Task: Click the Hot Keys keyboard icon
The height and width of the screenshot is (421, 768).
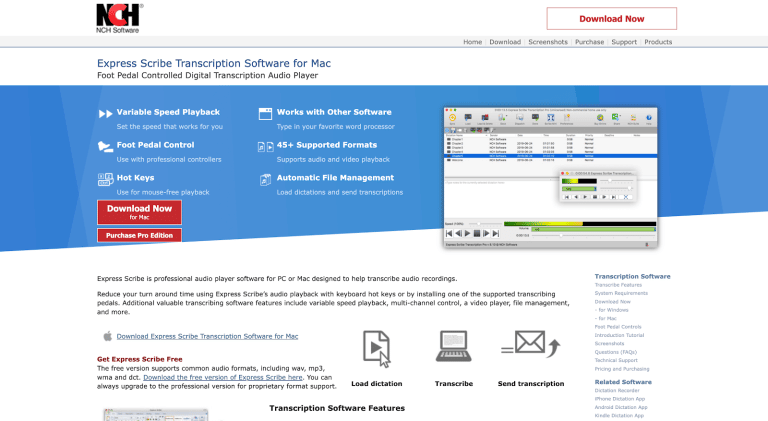Action: (x=105, y=178)
